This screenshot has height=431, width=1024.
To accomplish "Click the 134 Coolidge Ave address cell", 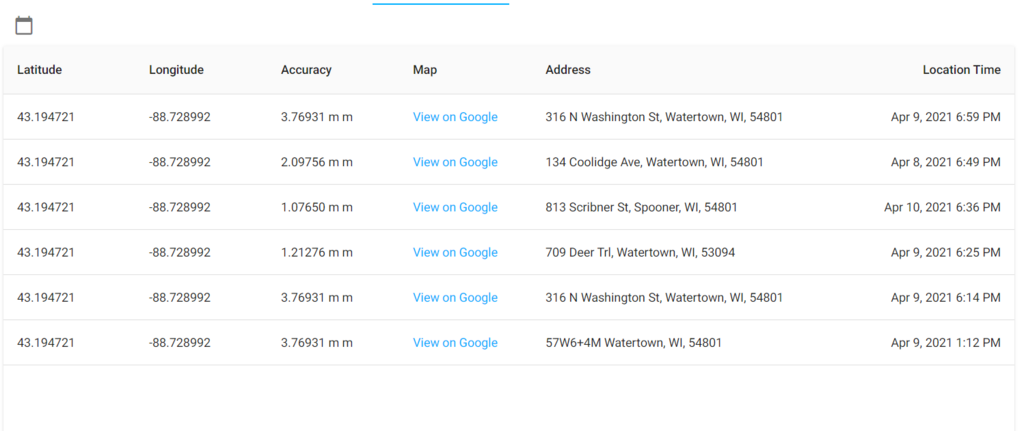I will pyautogui.click(x=654, y=162).
